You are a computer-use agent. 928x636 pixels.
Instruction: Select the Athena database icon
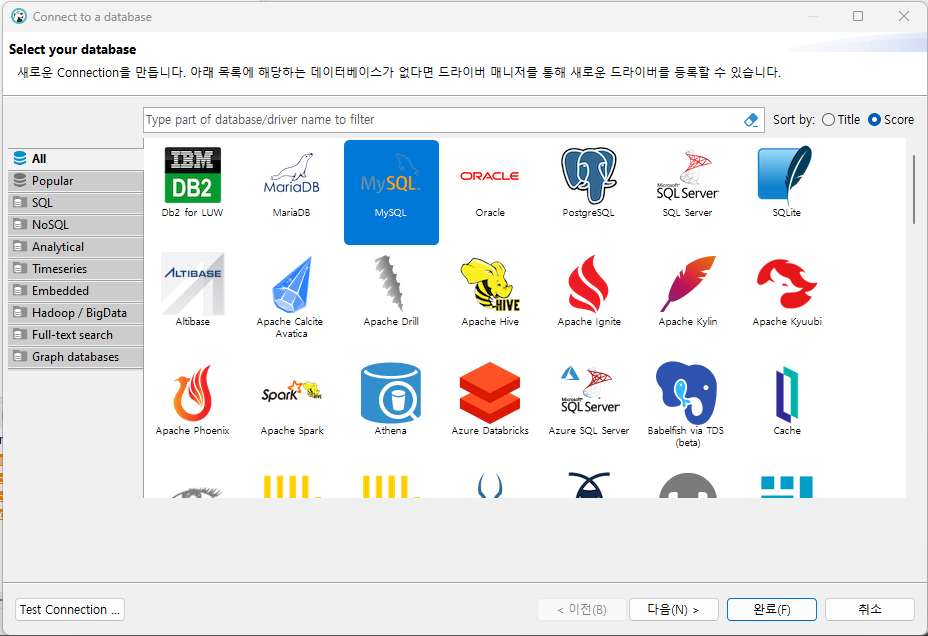tap(391, 392)
